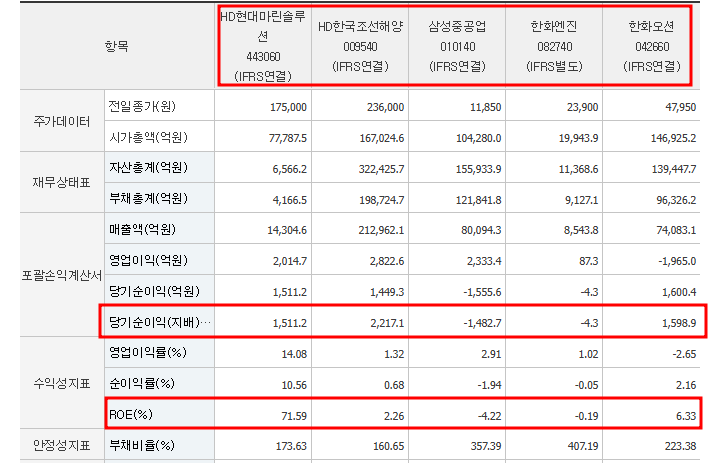Click total liabilities value 198,724.7
Viewport: 709px width, 463px height.
(382, 200)
